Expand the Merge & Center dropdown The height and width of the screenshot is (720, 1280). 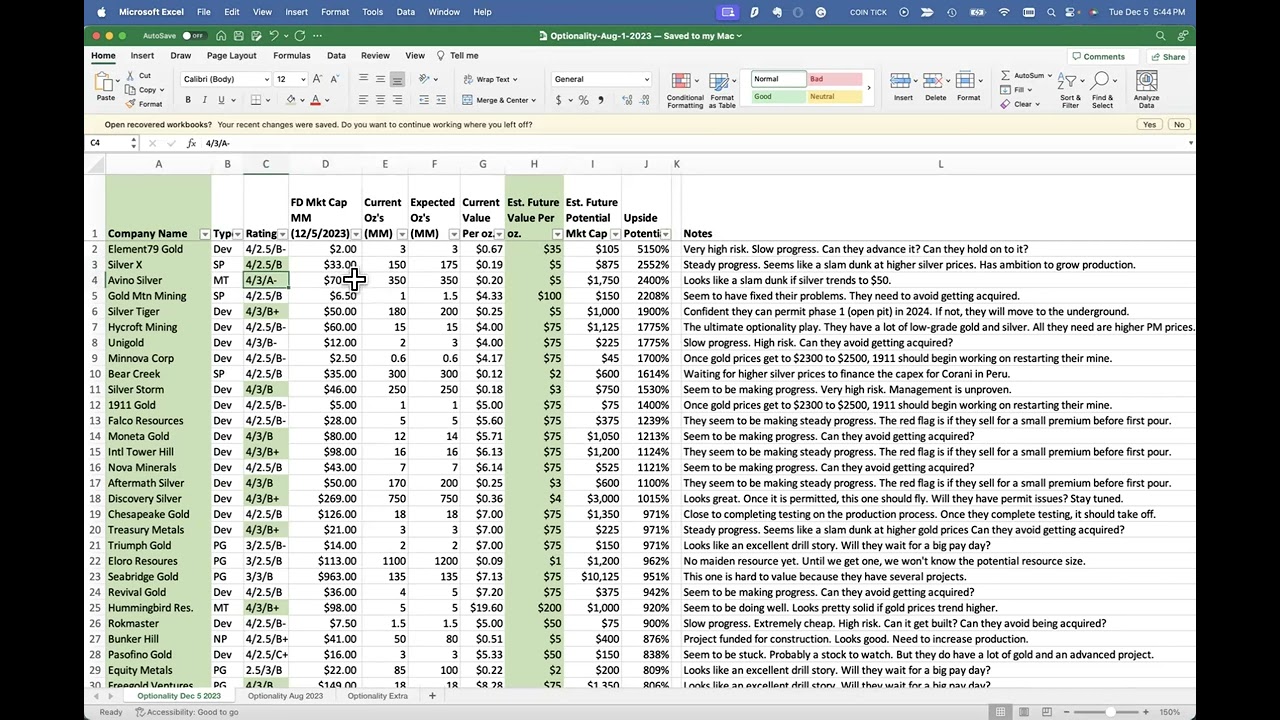(534, 100)
